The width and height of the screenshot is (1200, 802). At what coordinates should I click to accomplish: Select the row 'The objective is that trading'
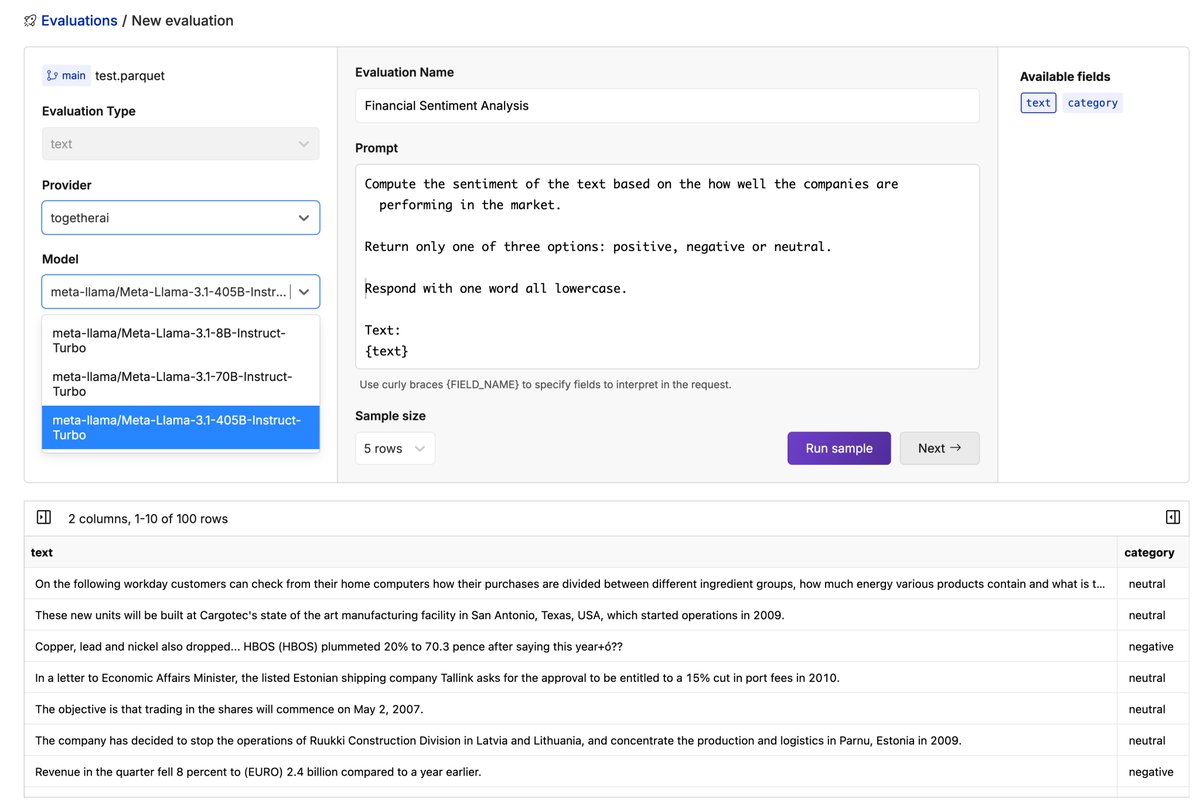[x=606, y=709]
